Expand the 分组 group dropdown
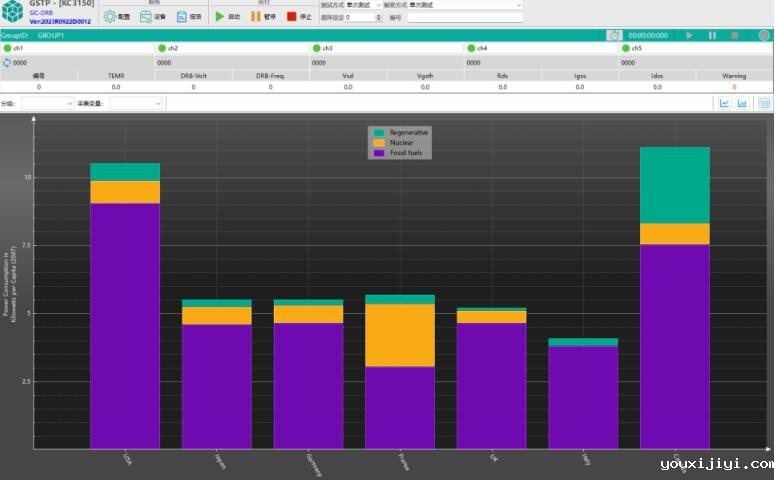Image resolution: width=775 pixels, height=480 pixels. coord(48,103)
